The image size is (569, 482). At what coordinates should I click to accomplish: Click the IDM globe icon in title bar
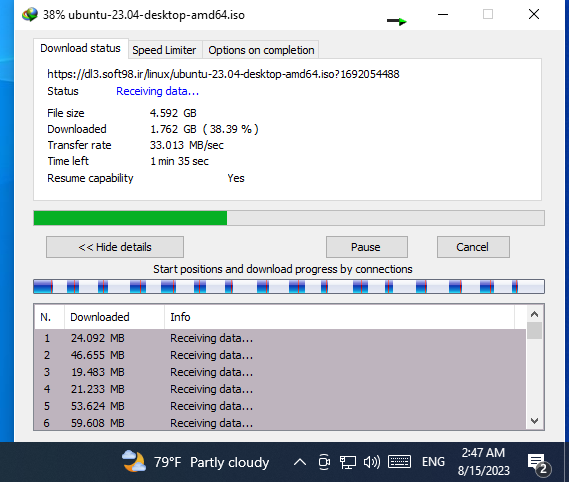click(30, 15)
